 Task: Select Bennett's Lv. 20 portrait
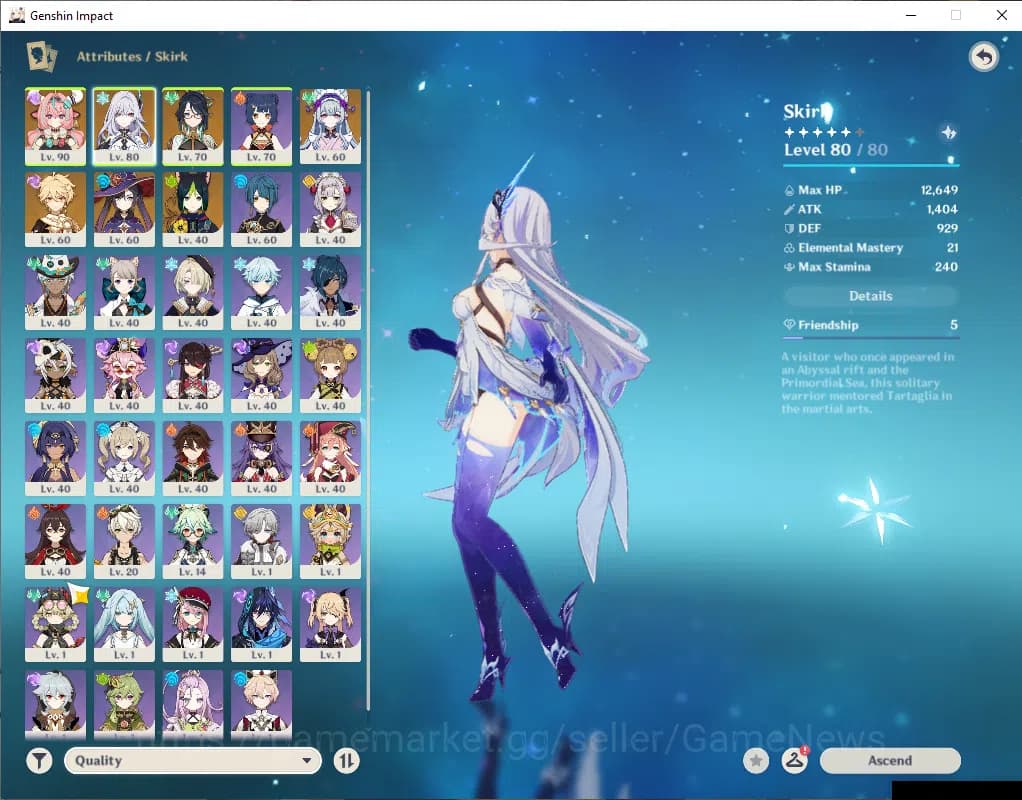(x=124, y=541)
